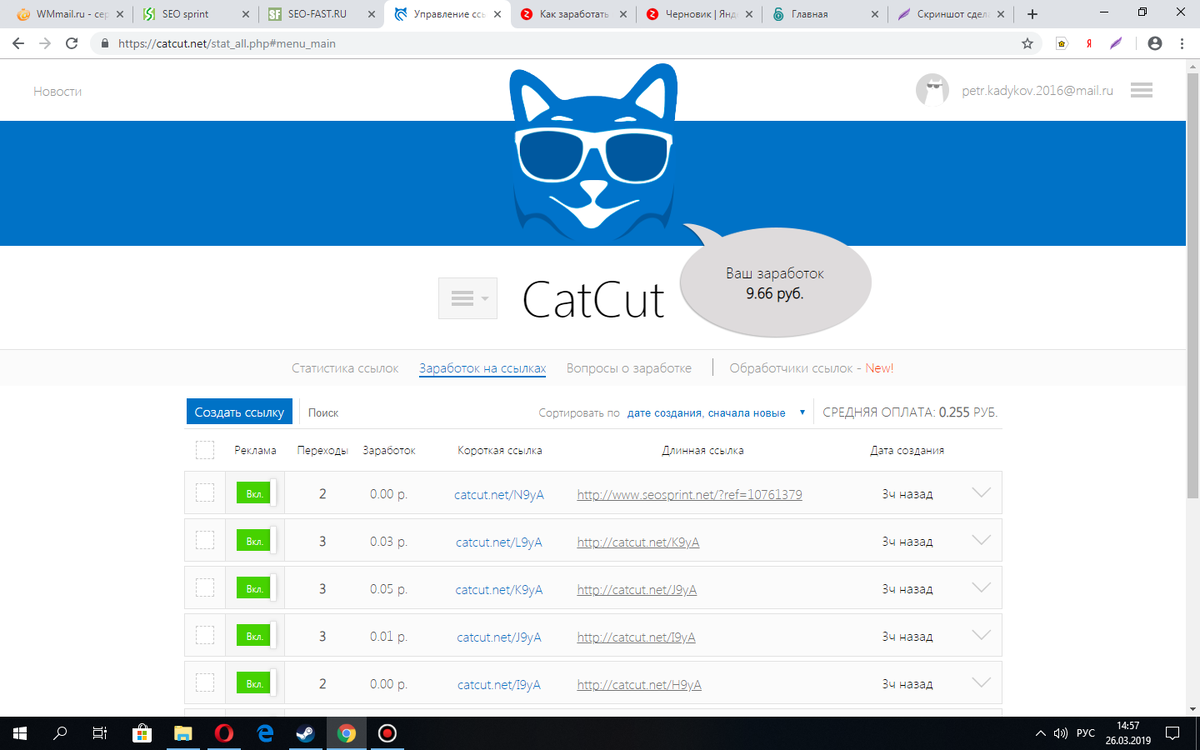Open the Новости link
Image resolution: width=1200 pixels, height=750 pixels.
coord(57,91)
